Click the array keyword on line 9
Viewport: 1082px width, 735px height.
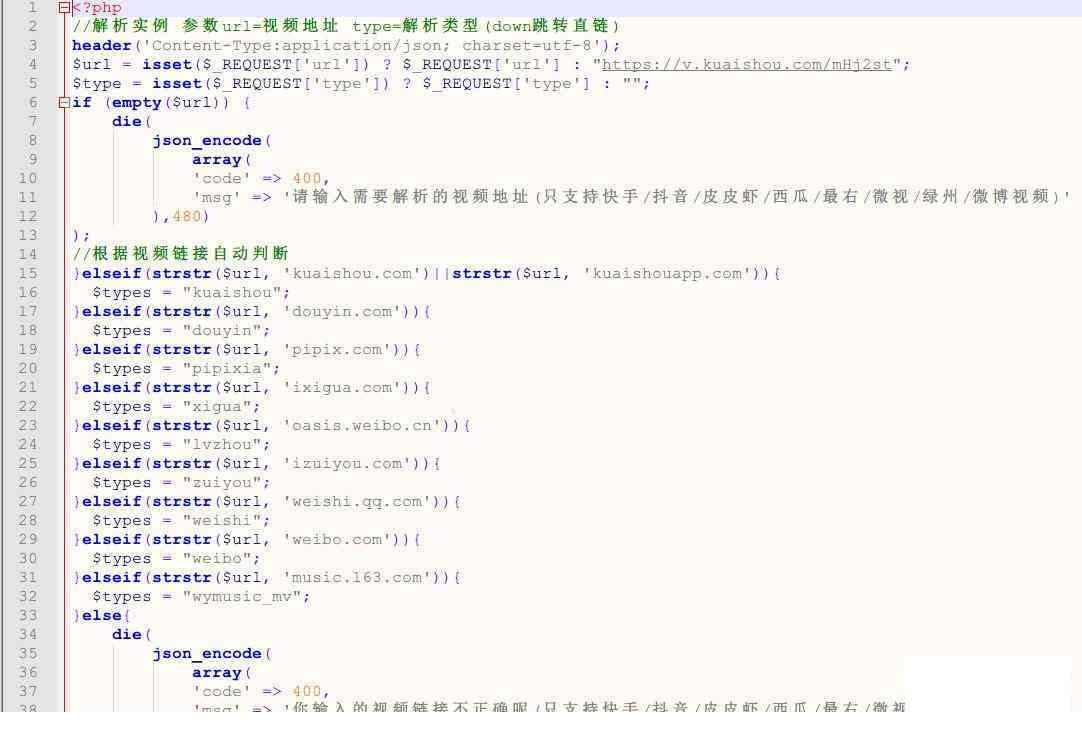[217, 159]
